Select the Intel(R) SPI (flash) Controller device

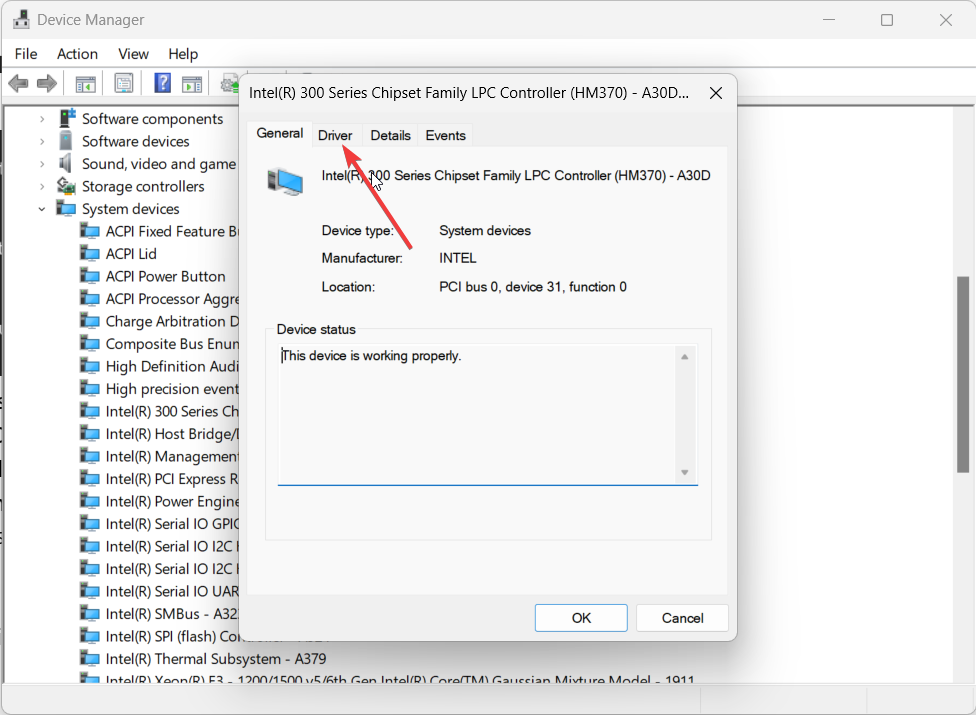[x=172, y=636]
